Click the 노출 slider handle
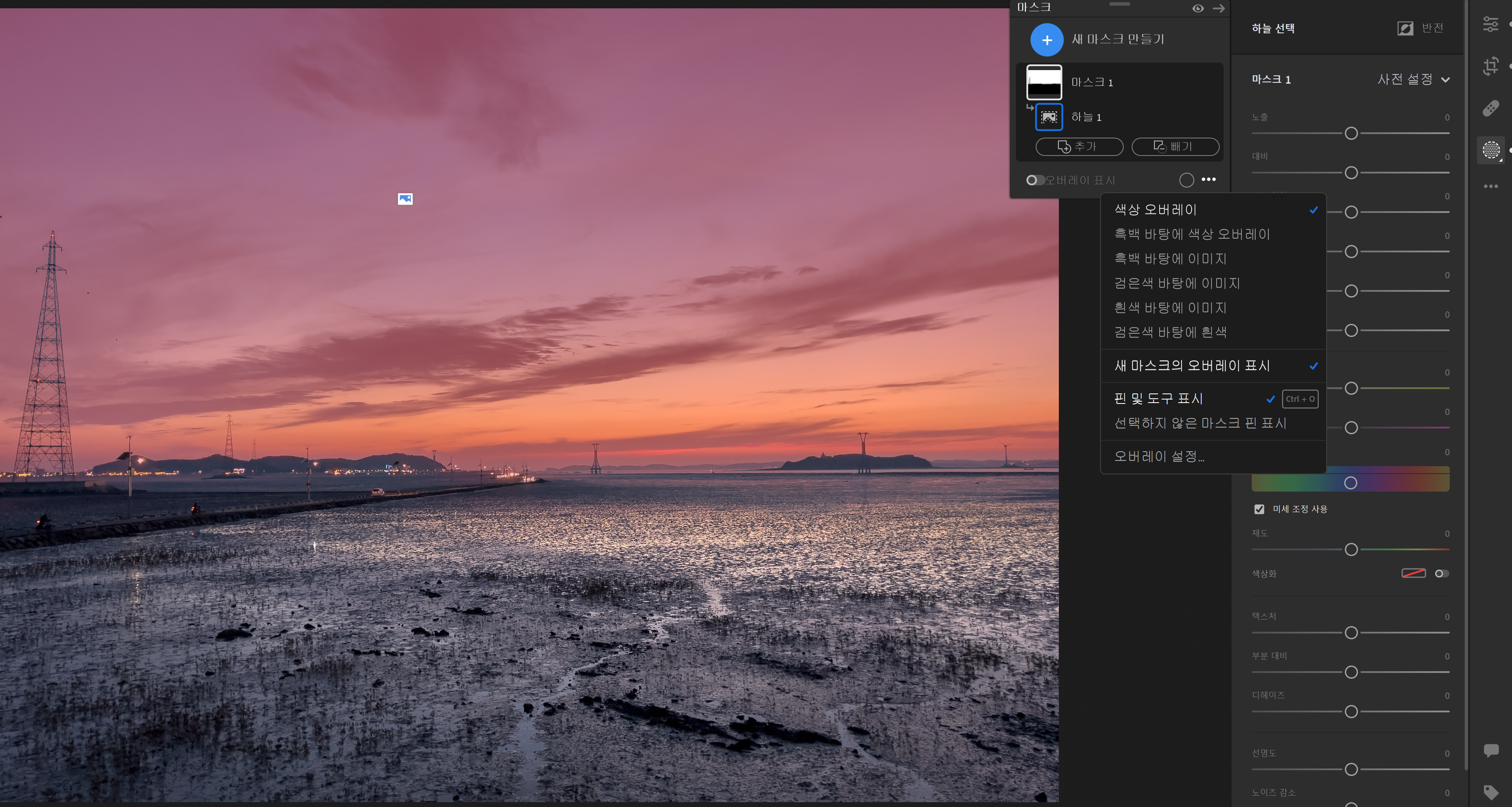The image size is (1512, 807). (1351, 133)
